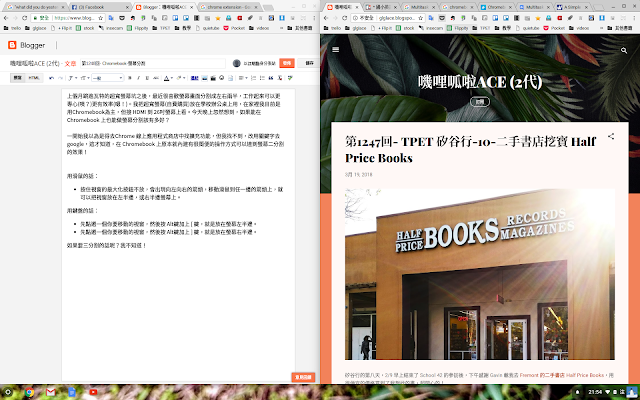Apply numbered list in Blogger editor

point(253,78)
